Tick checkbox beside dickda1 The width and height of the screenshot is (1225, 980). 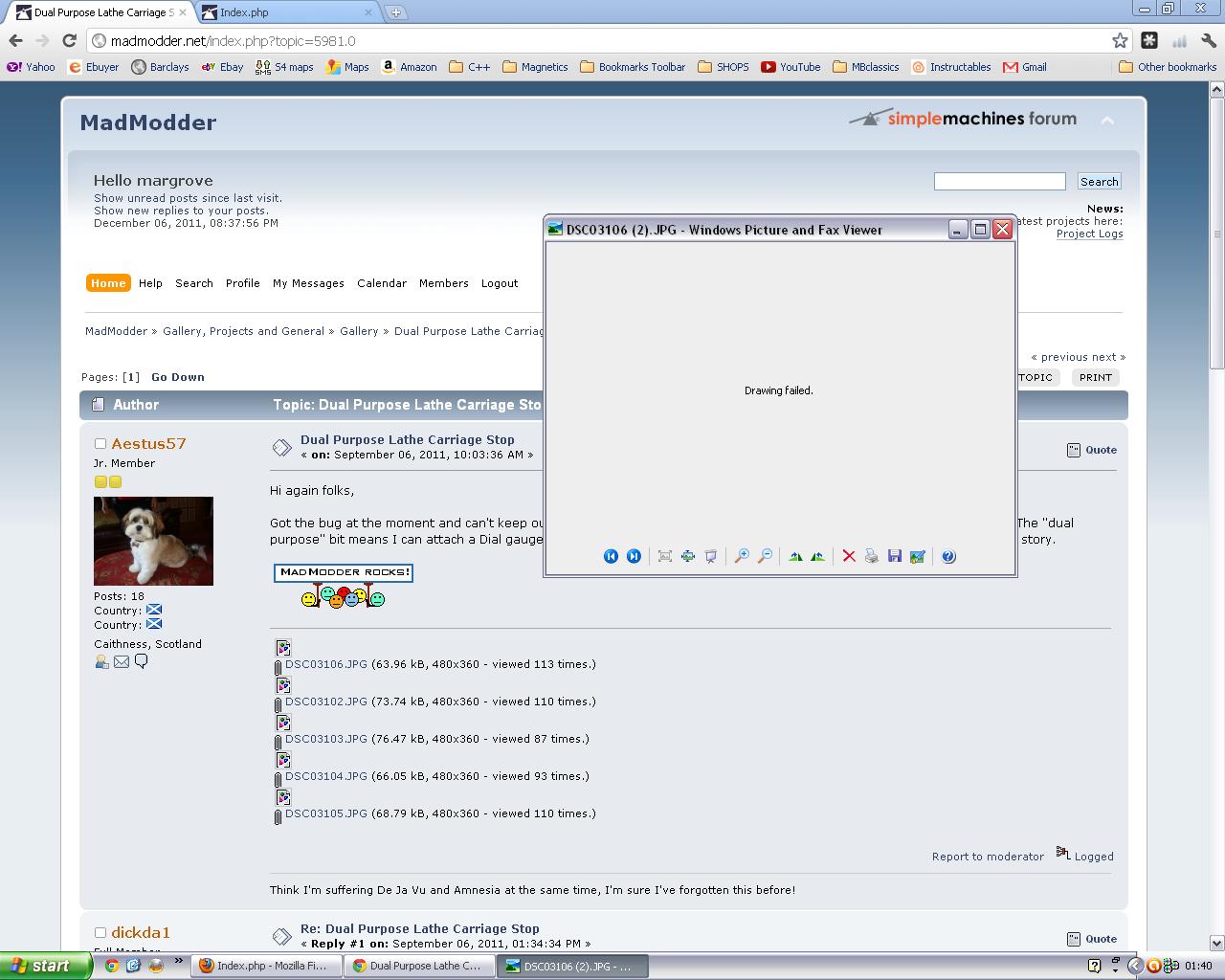point(100,933)
